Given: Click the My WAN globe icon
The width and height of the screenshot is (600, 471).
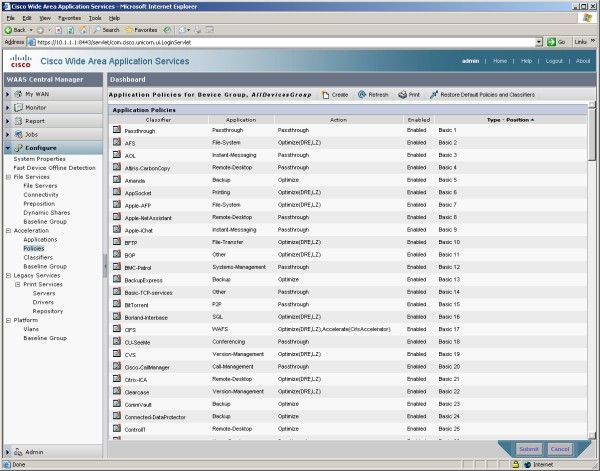Looking at the screenshot, I should [x=18, y=94].
